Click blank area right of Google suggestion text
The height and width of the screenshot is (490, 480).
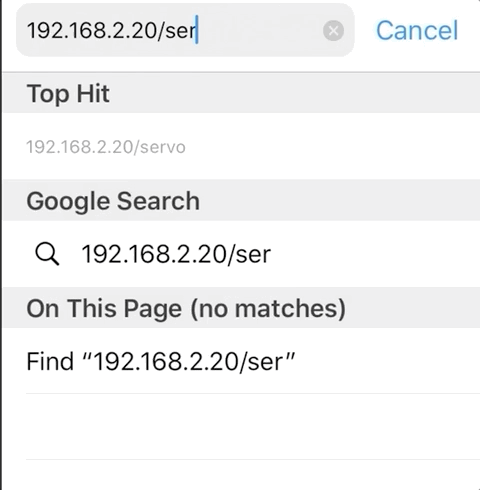375,254
